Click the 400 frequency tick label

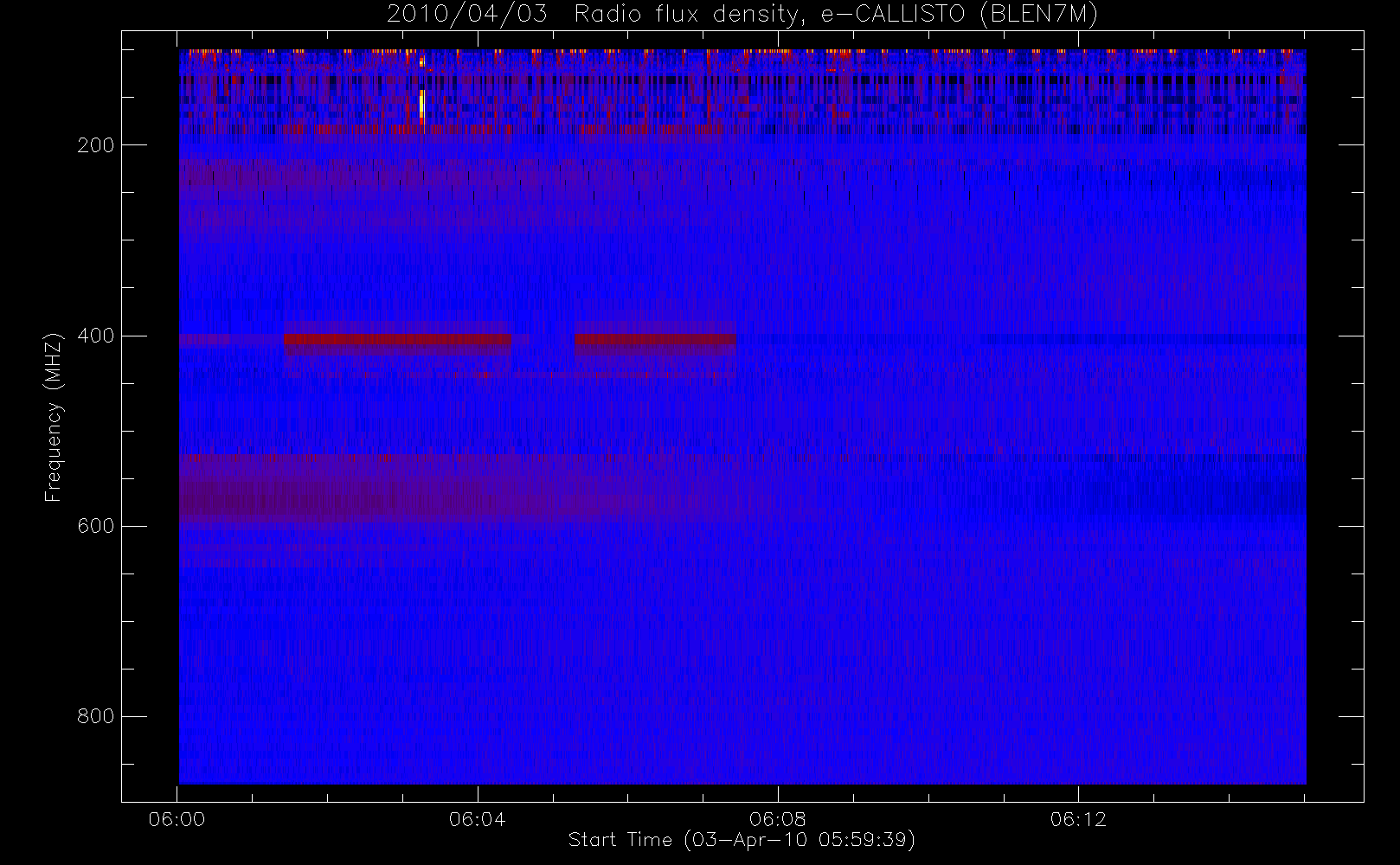(x=96, y=336)
